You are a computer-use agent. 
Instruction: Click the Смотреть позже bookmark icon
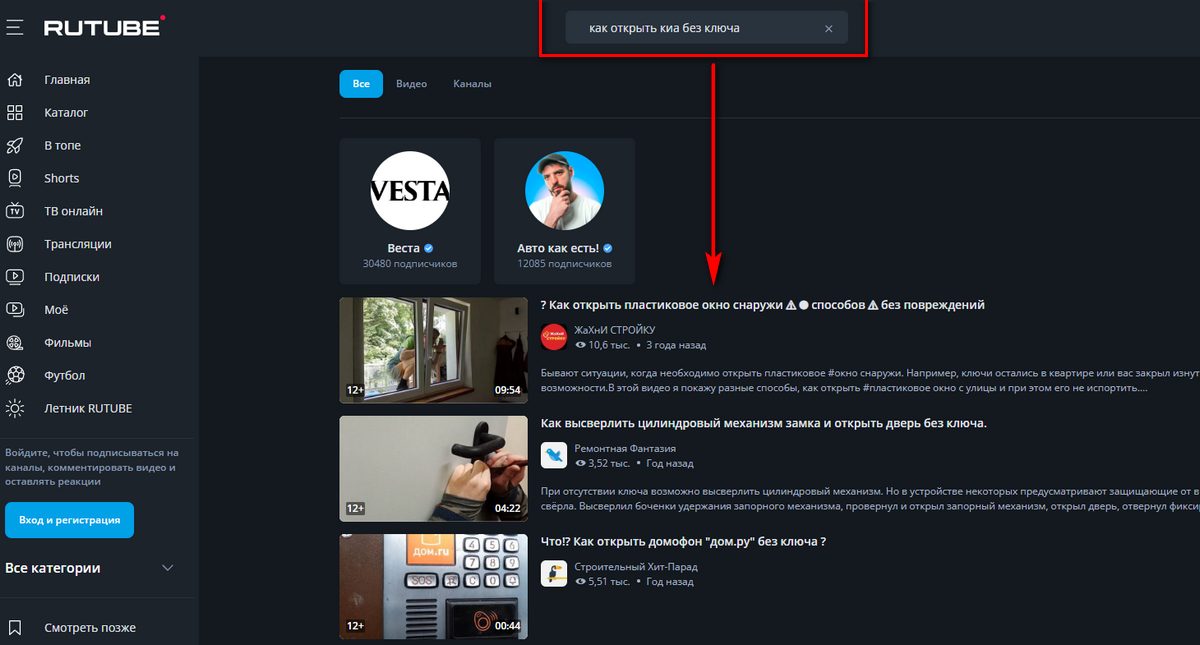[15, 628]
